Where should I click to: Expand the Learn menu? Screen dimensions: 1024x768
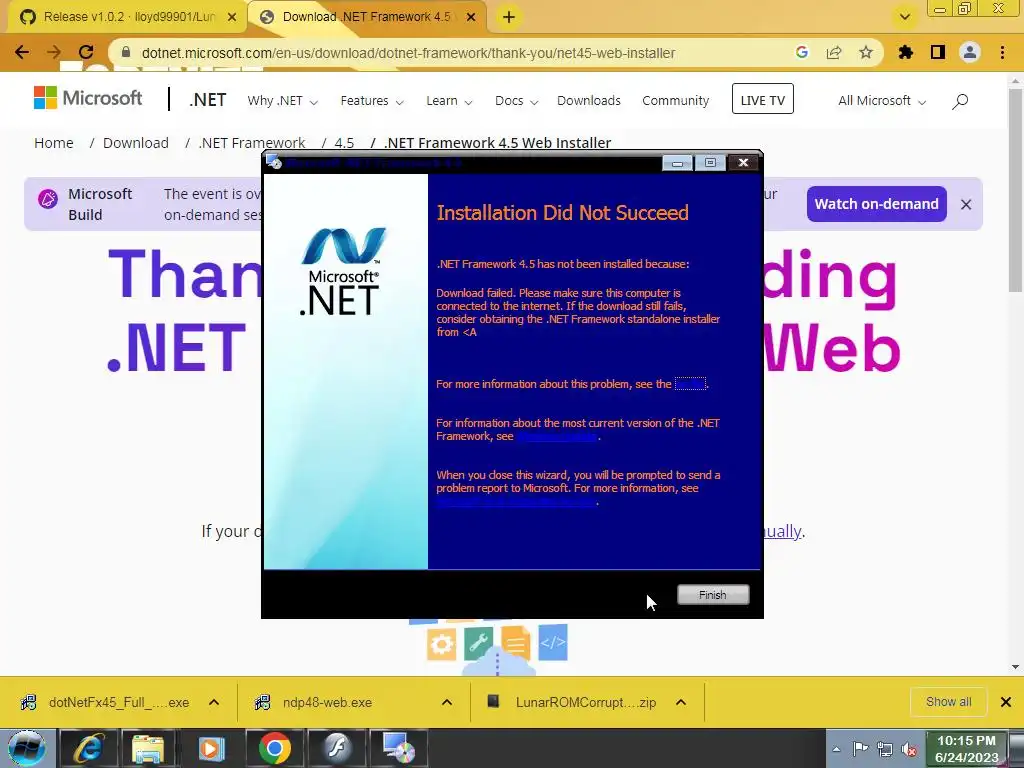449,101
